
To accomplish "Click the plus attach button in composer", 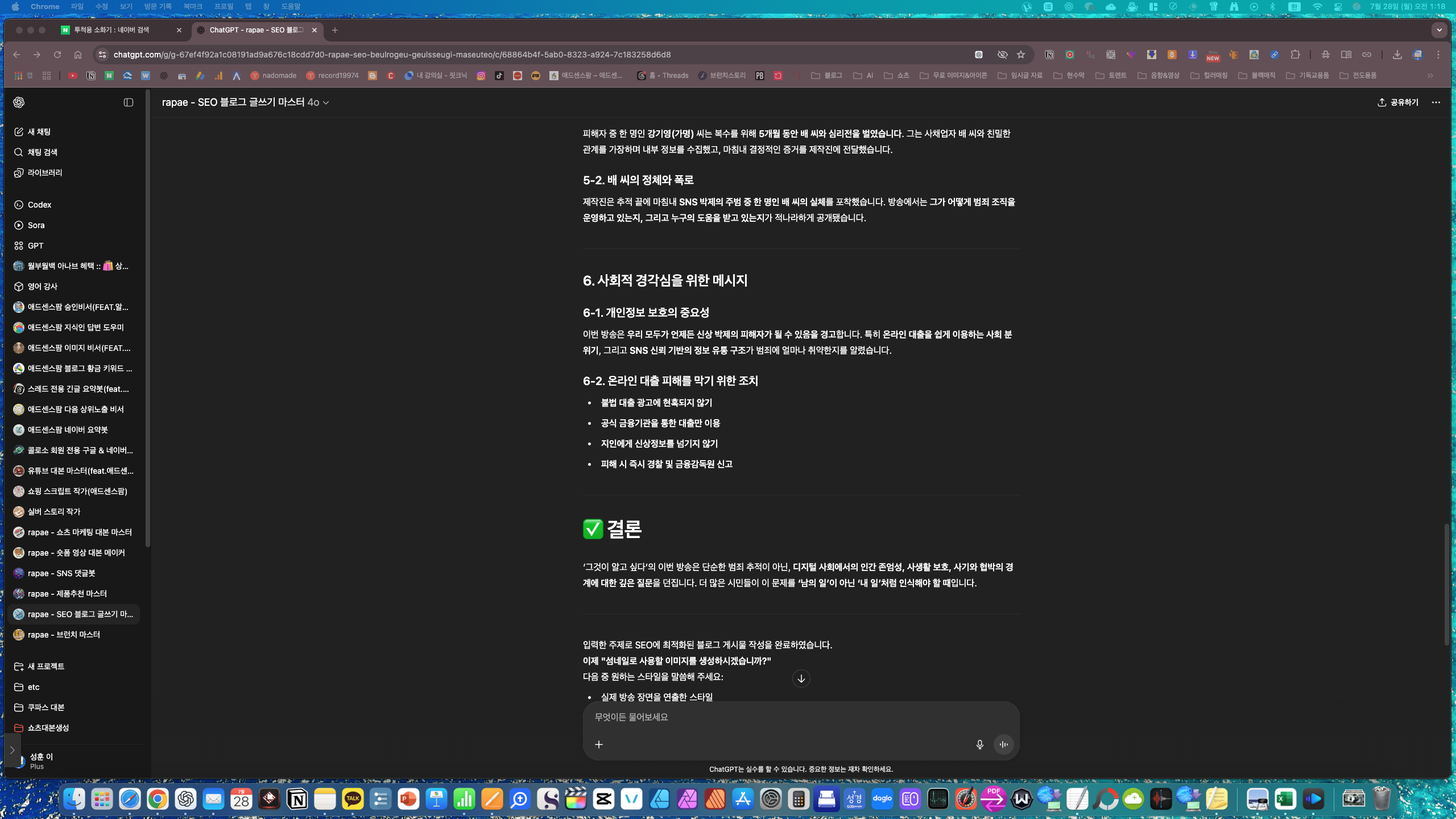I will tap(599, 744).
